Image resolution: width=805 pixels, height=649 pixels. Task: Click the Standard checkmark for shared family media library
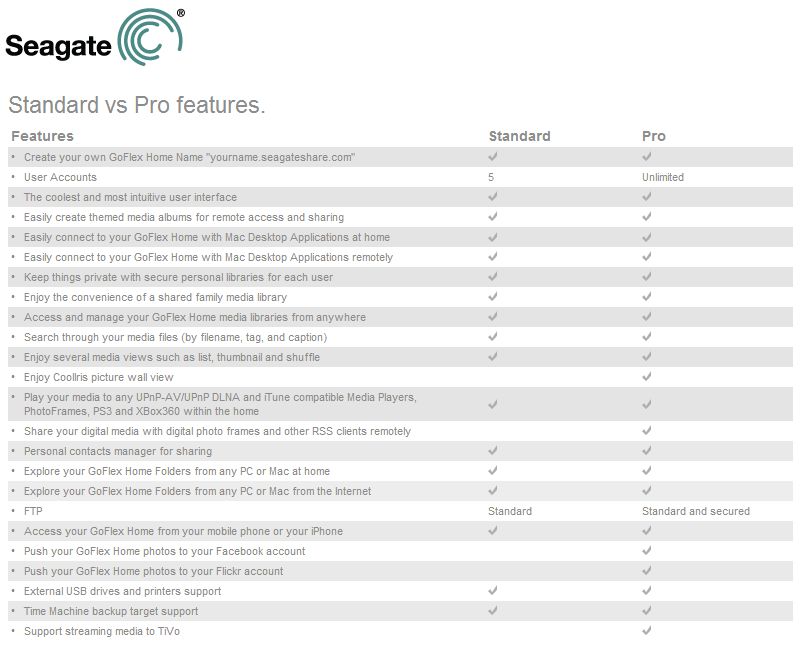(x=493, y=297)
